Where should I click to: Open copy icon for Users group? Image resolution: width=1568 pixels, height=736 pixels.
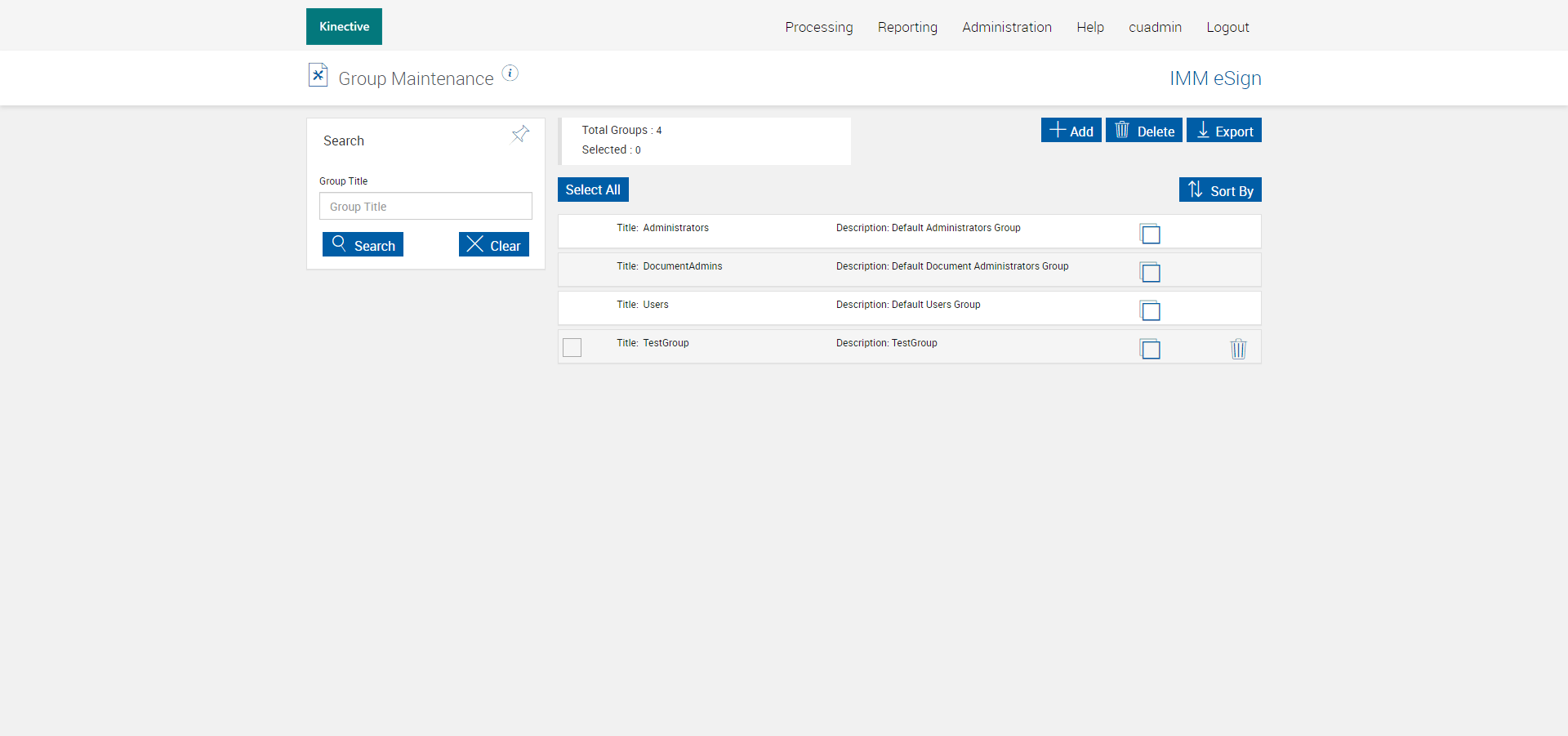1150,310
